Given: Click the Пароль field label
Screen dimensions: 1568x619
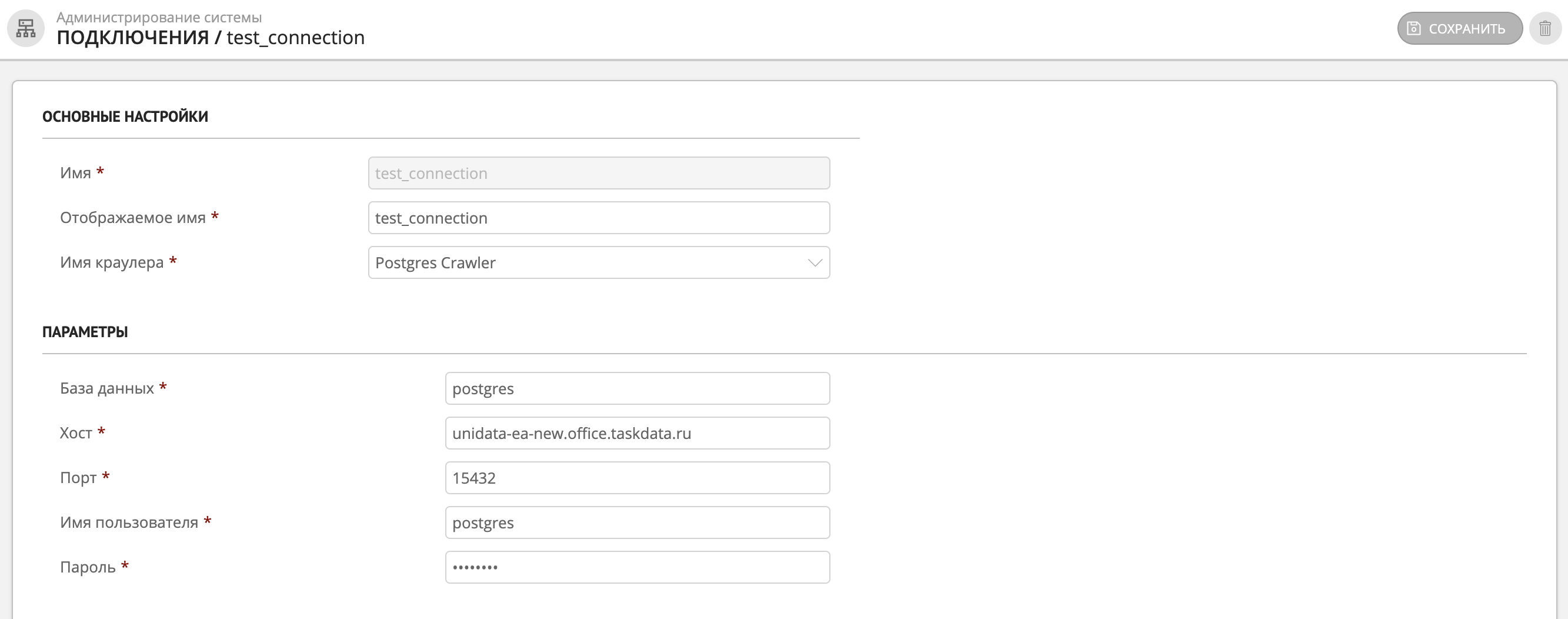Looking at the screenshot, I should (x=88, y=567).
